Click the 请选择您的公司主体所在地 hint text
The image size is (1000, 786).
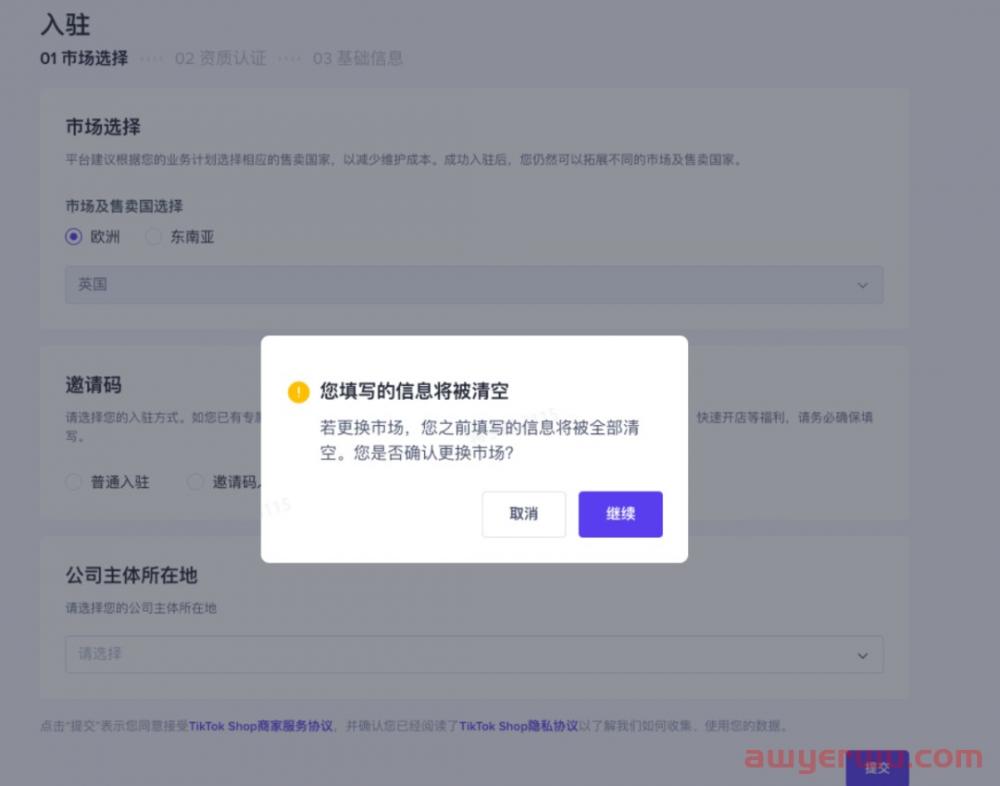pyautogui.click(x=141, y=608)
